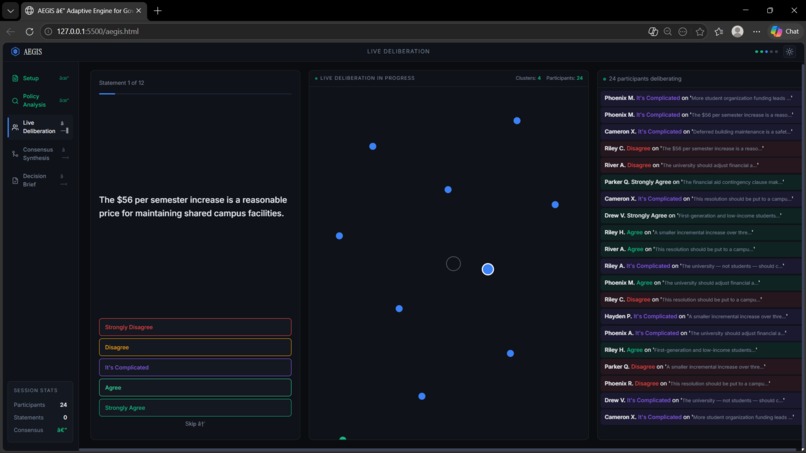Open the favorites list icon
The image size is (806, 453).
(x=719, y=31)
